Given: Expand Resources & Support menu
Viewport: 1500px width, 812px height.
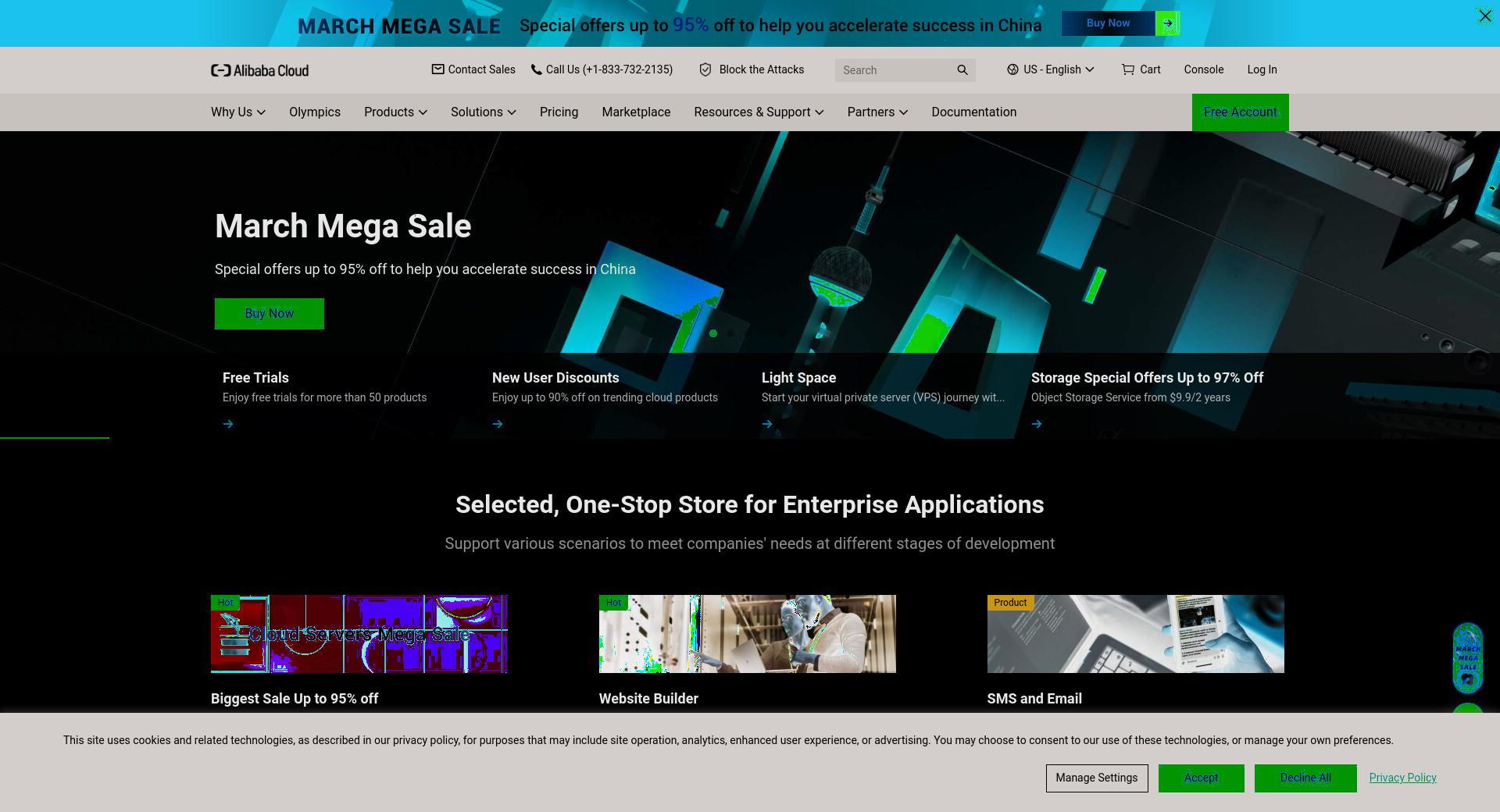Looking at the screenshot, I should coord(759,112).
